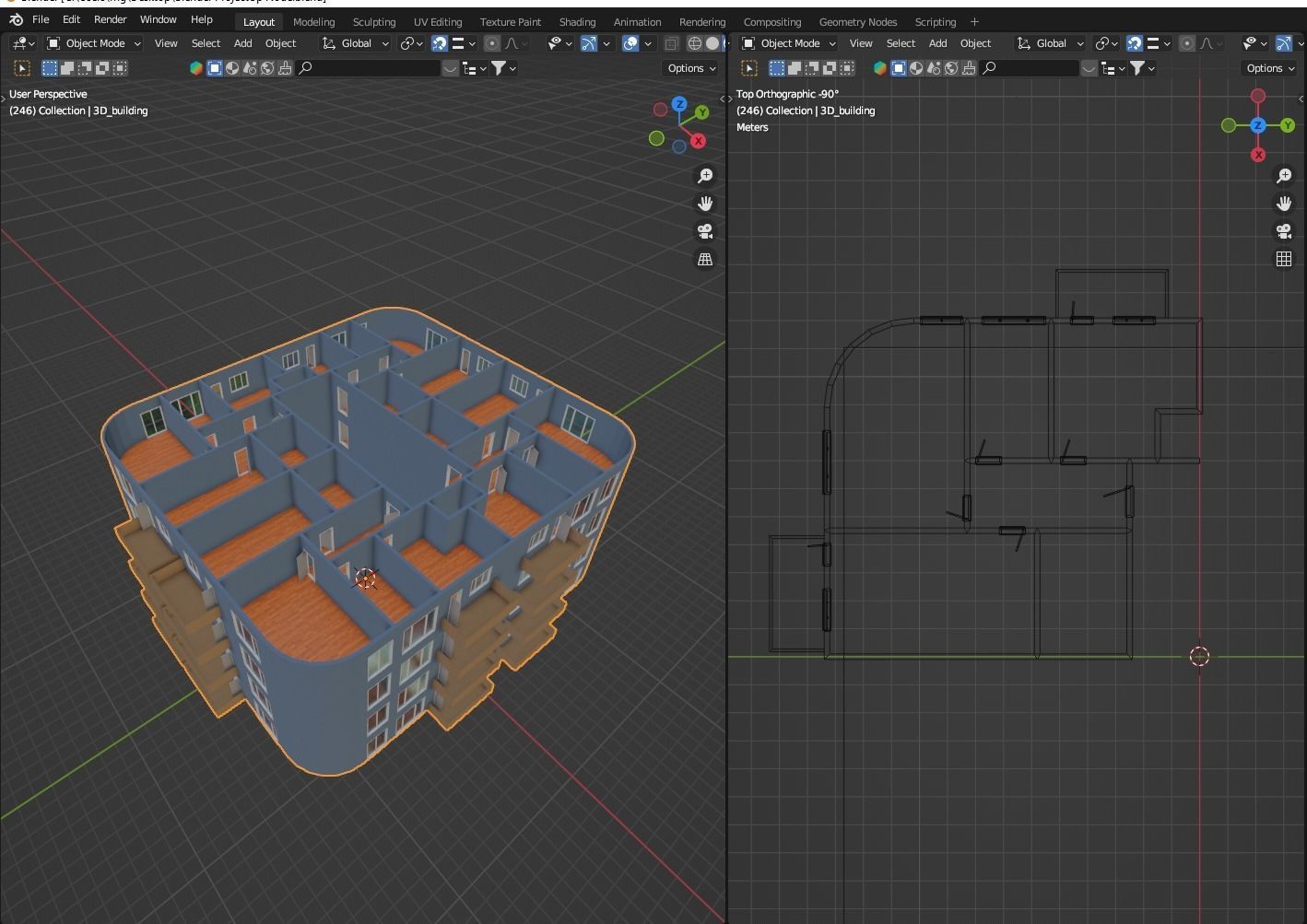
Task: Click the search field in left viewport header
Action: point(369,68)
